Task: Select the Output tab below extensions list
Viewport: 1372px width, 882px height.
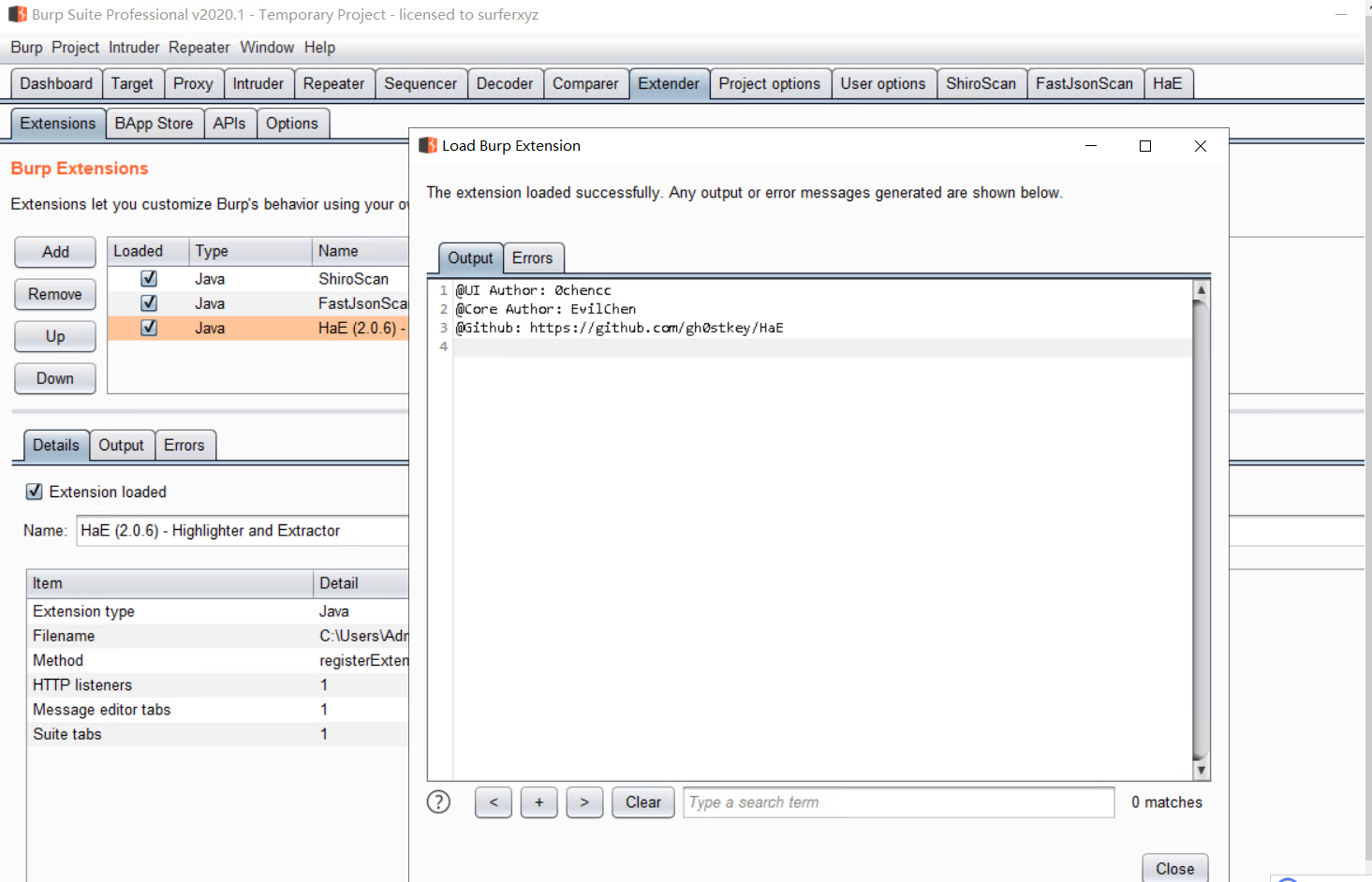Action: [122, 446]
